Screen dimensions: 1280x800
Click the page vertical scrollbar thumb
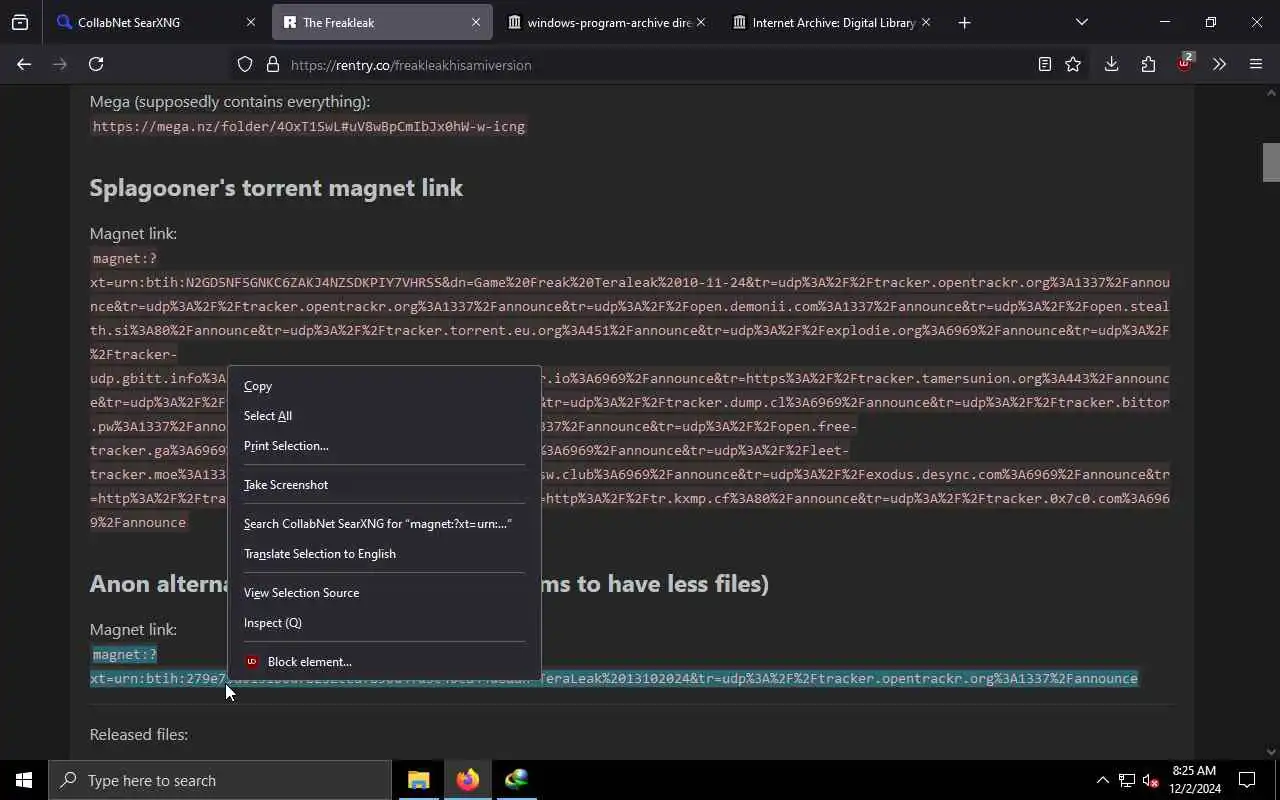(x=1271, y=163)
